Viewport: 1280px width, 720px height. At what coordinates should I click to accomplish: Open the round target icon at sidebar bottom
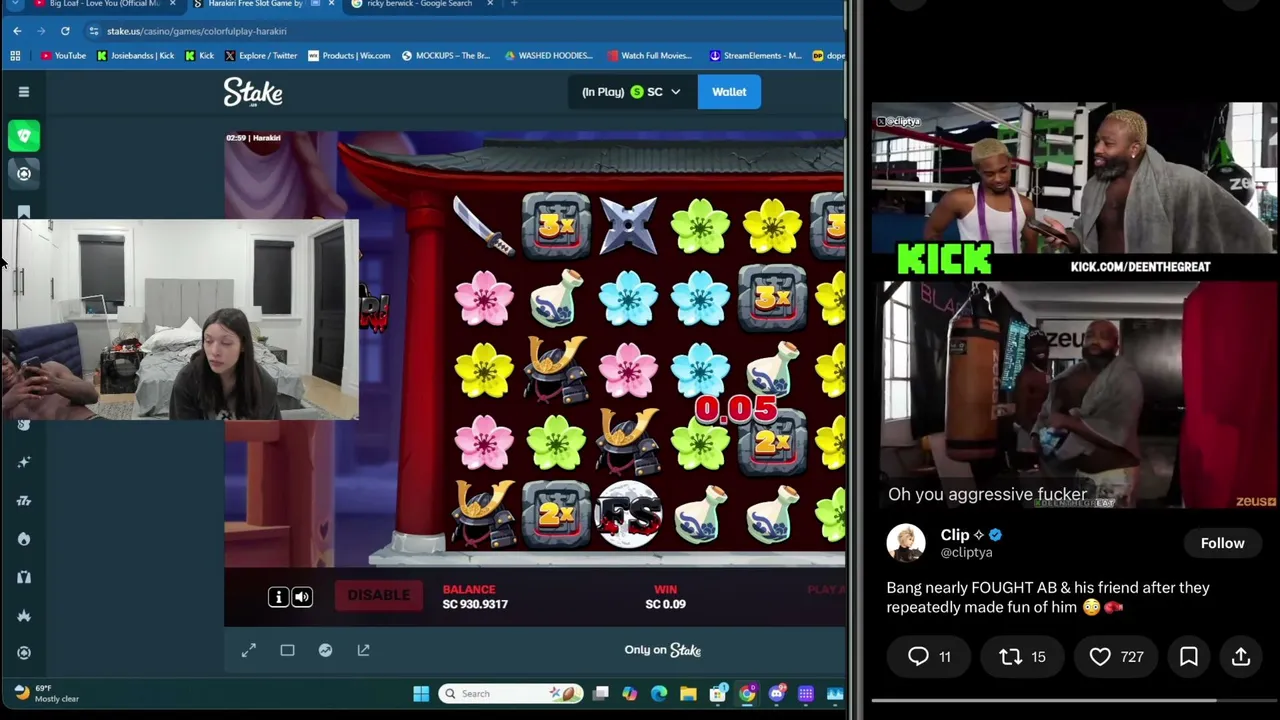click(24, 653)
